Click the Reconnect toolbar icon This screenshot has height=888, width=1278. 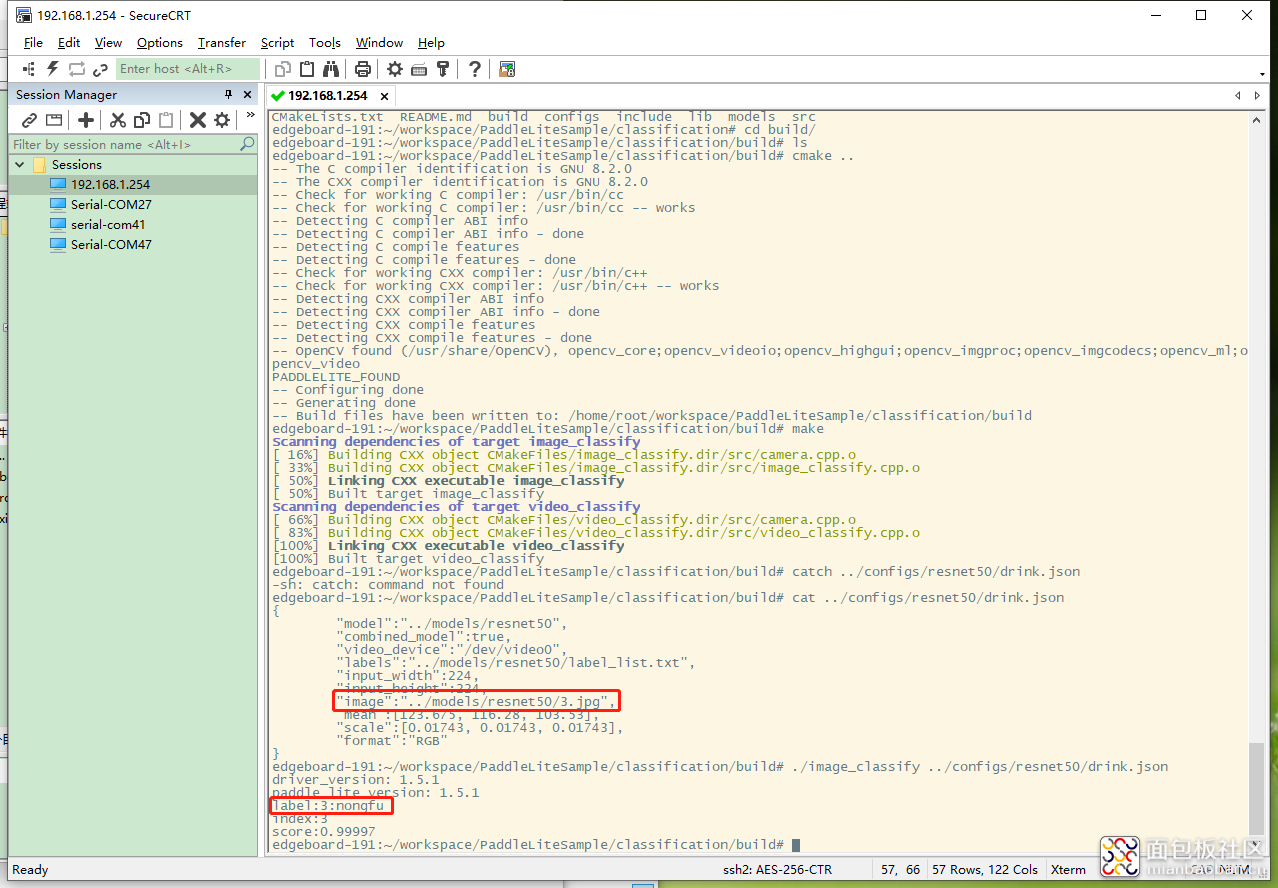77,69
